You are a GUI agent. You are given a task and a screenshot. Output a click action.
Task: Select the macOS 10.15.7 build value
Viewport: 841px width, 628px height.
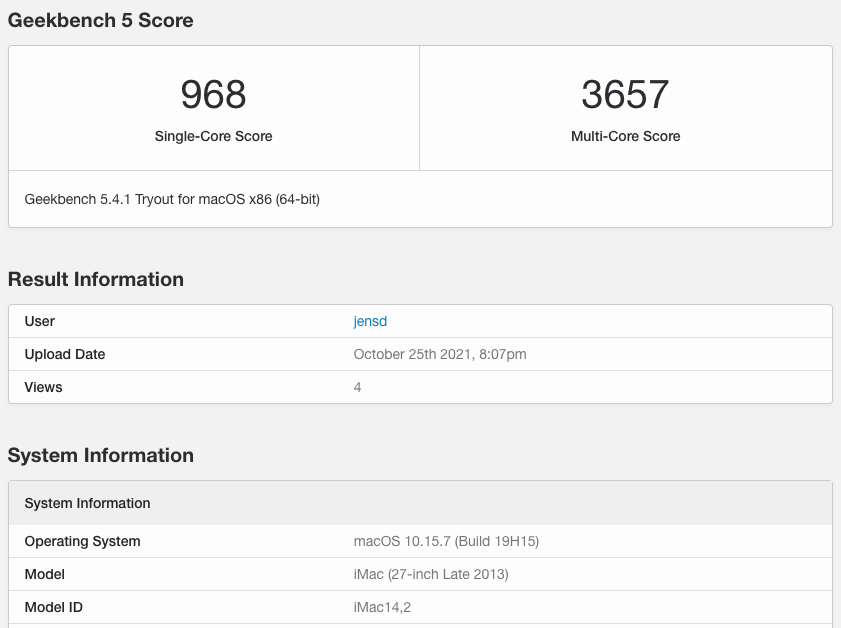(446, 541)
